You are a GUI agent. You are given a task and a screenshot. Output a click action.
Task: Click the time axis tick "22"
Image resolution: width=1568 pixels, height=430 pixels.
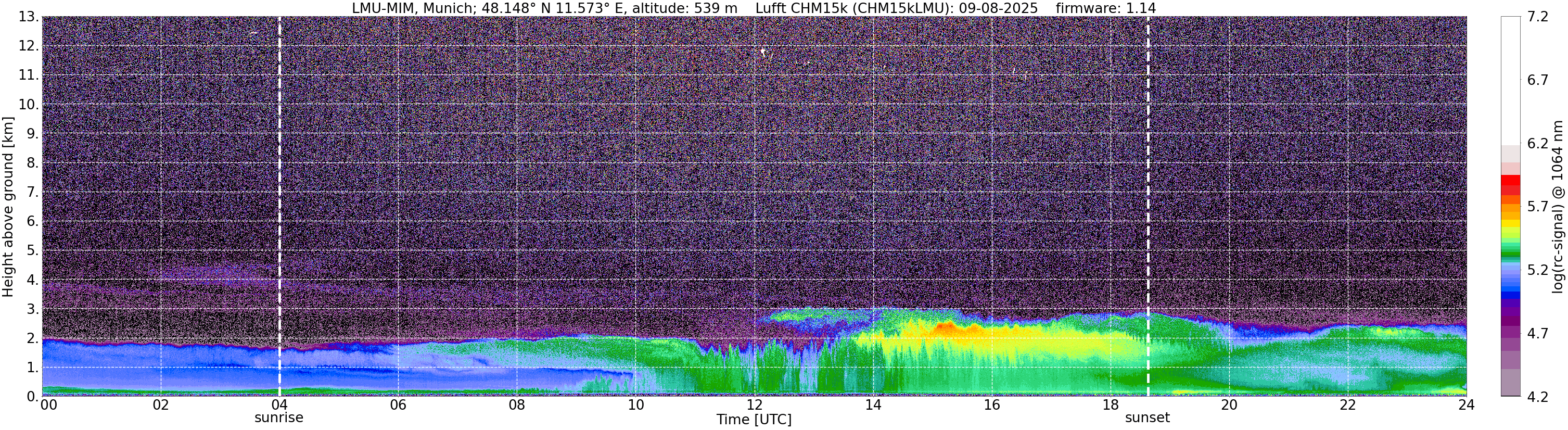(1348, 405)
